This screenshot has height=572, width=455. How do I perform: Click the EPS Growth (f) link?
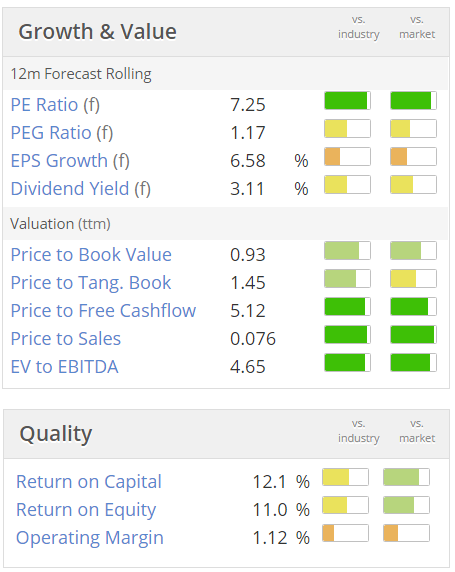70,161
